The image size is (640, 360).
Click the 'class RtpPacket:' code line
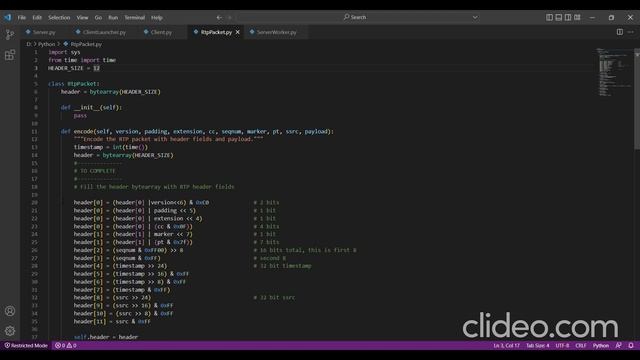[73, 84]
